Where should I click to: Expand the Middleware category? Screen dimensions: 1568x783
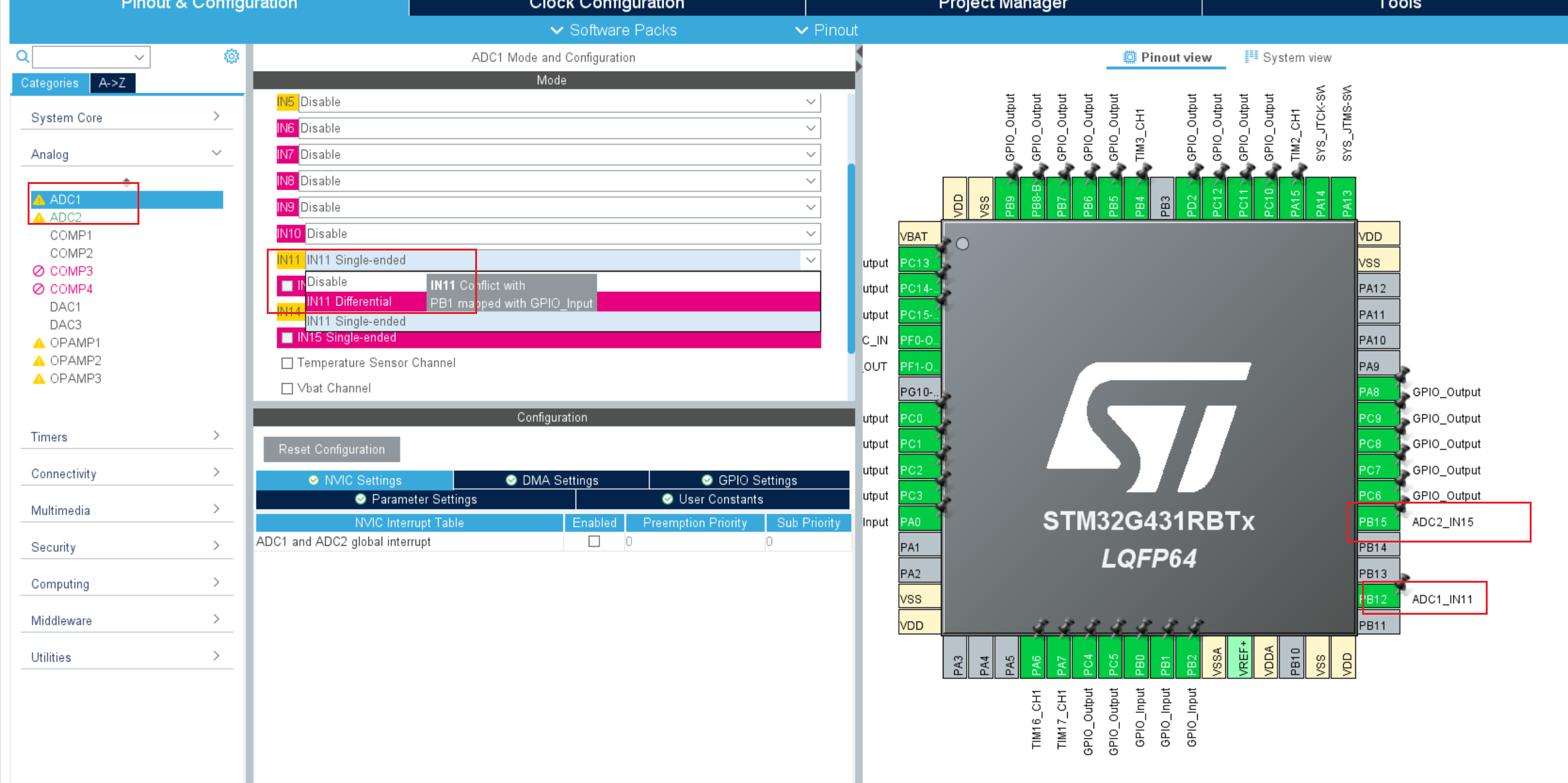[126, 620]
